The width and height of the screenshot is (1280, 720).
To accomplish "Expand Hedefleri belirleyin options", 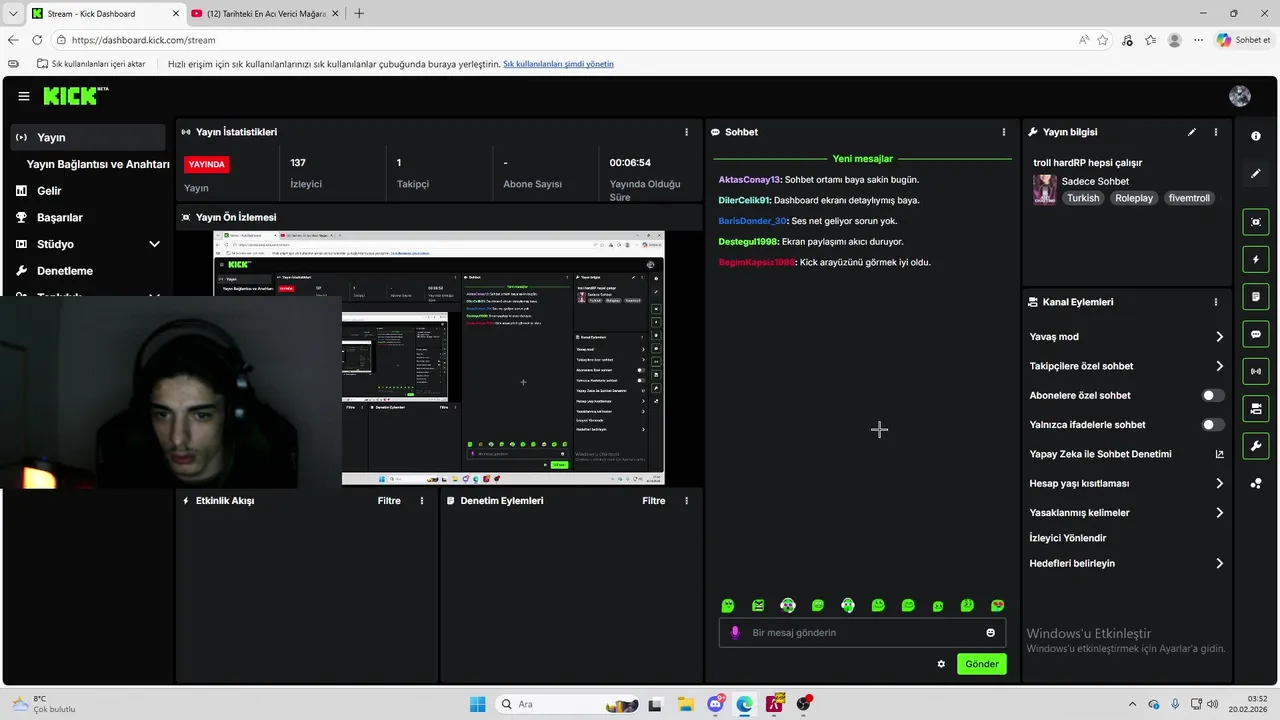I will click(x=1219, y=564).
